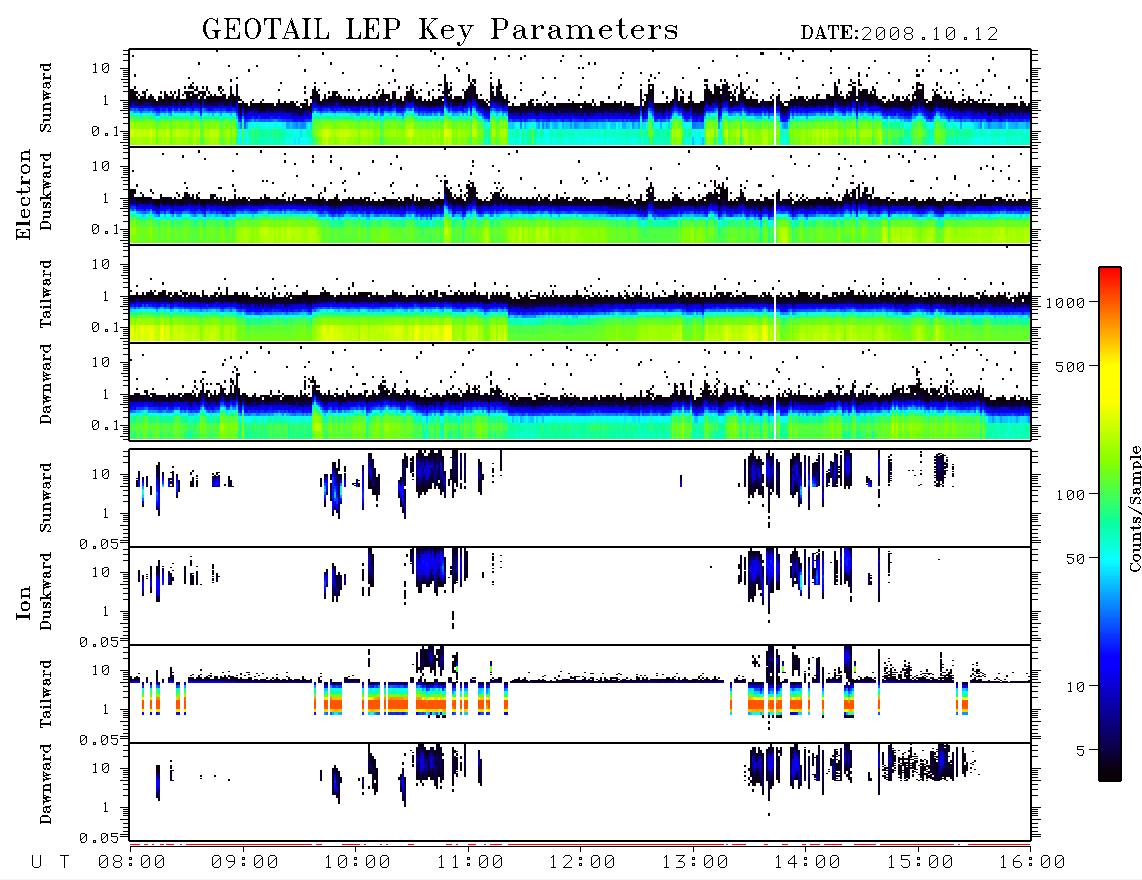Click the Electron Tailward spectrogram panel
Viewport: 1142px width, 880px height.
point(580,294)
